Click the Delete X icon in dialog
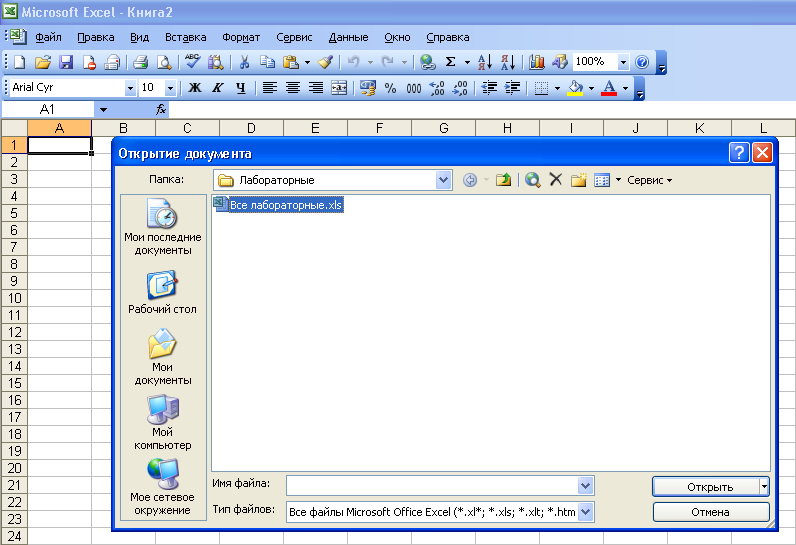 click(x=556, y=179)
